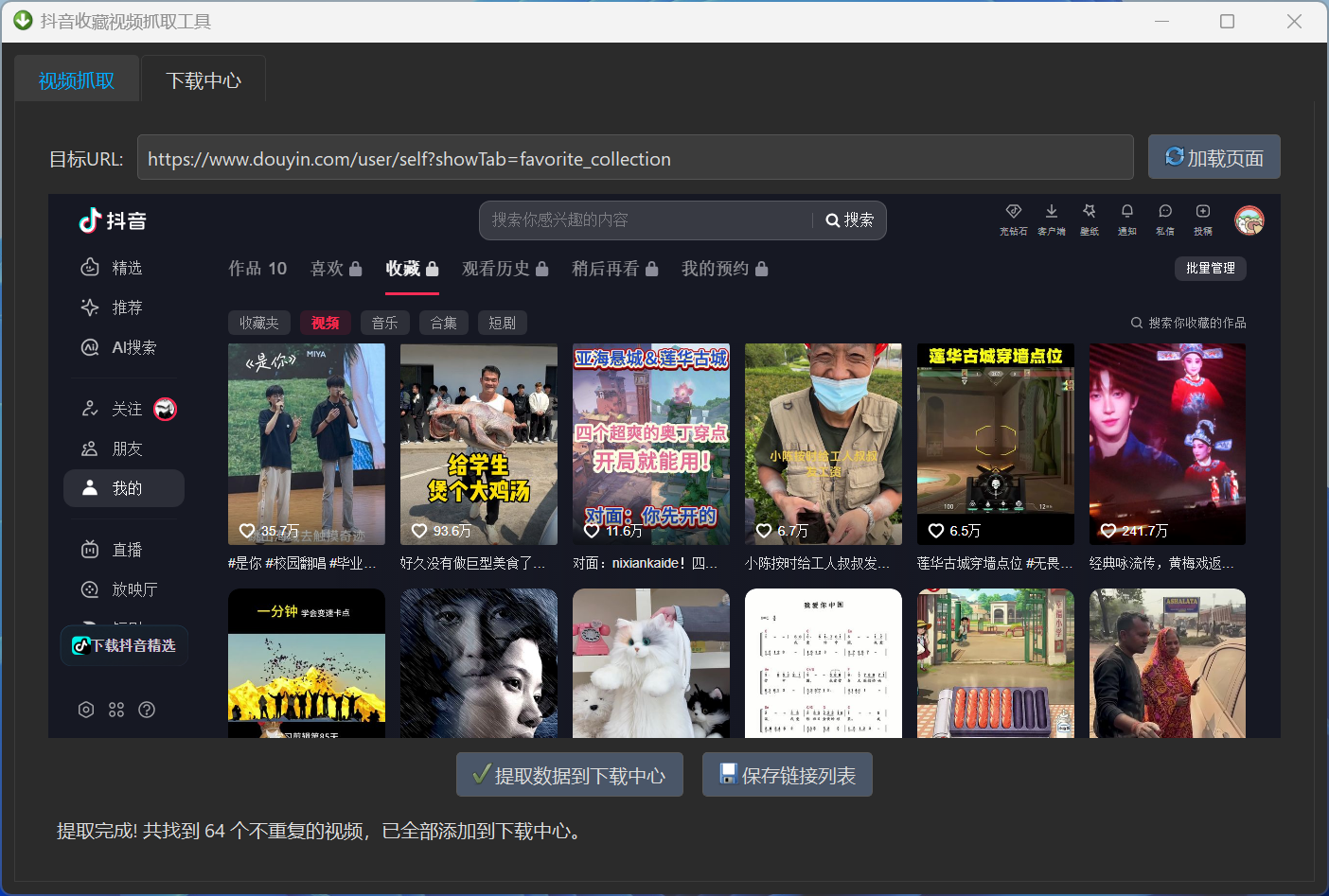1329x896 pixels.
Task: Open the 壁纸 wallpaper icon
Action: coord(1089,212)
